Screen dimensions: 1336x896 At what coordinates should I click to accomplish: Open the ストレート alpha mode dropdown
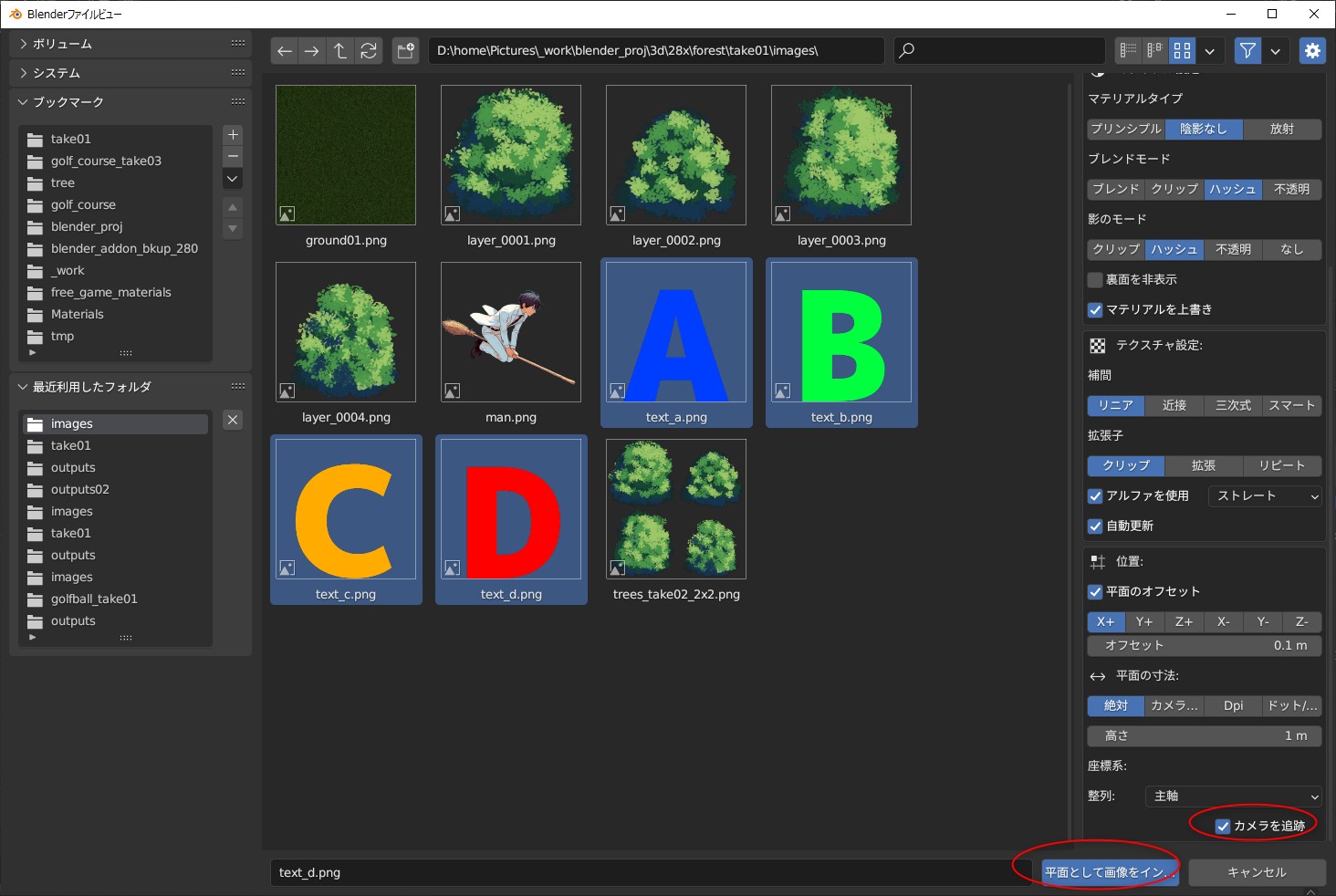pyautogui.click(x=1265, y=496)
